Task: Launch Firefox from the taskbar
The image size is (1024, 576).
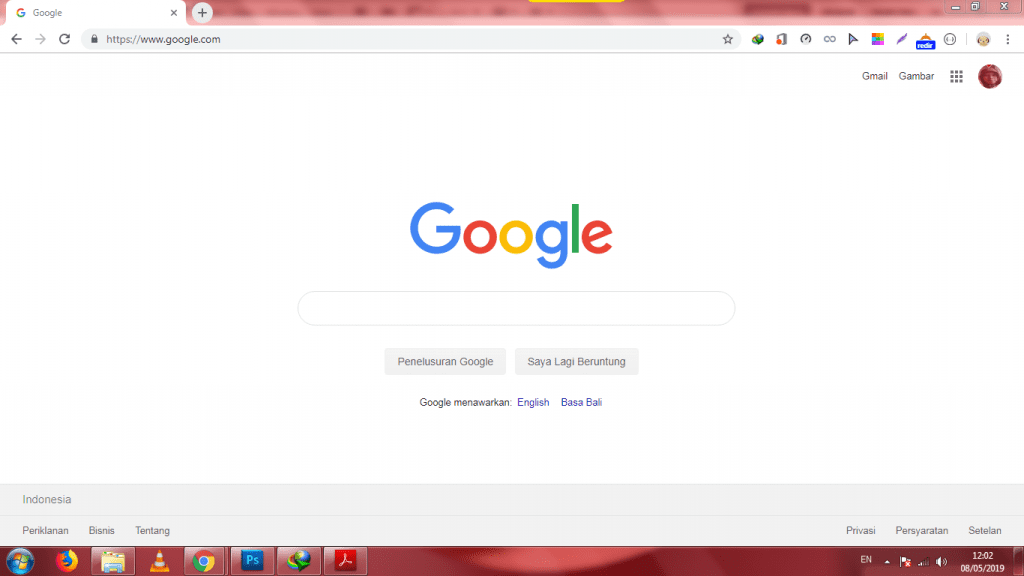Action: [67, 561]
